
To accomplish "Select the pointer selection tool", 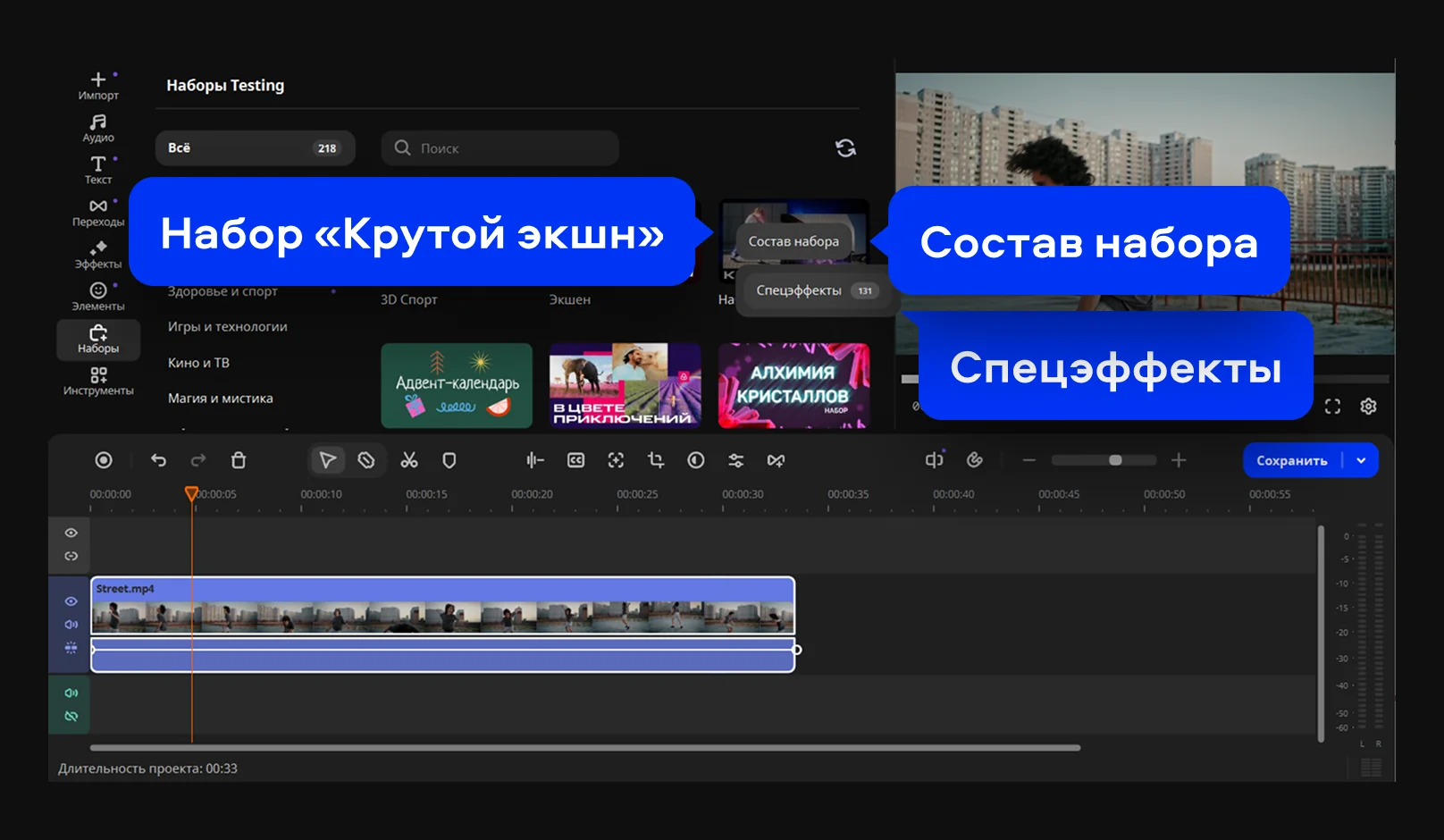I will (x=327, y=460).
